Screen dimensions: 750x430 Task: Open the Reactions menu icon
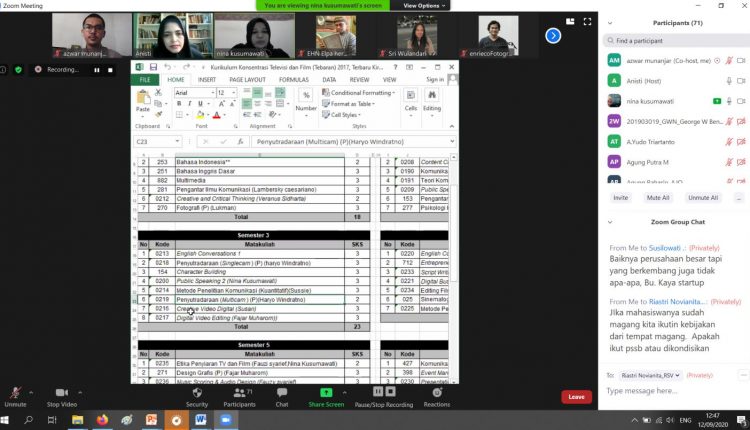tap(437, 393)
